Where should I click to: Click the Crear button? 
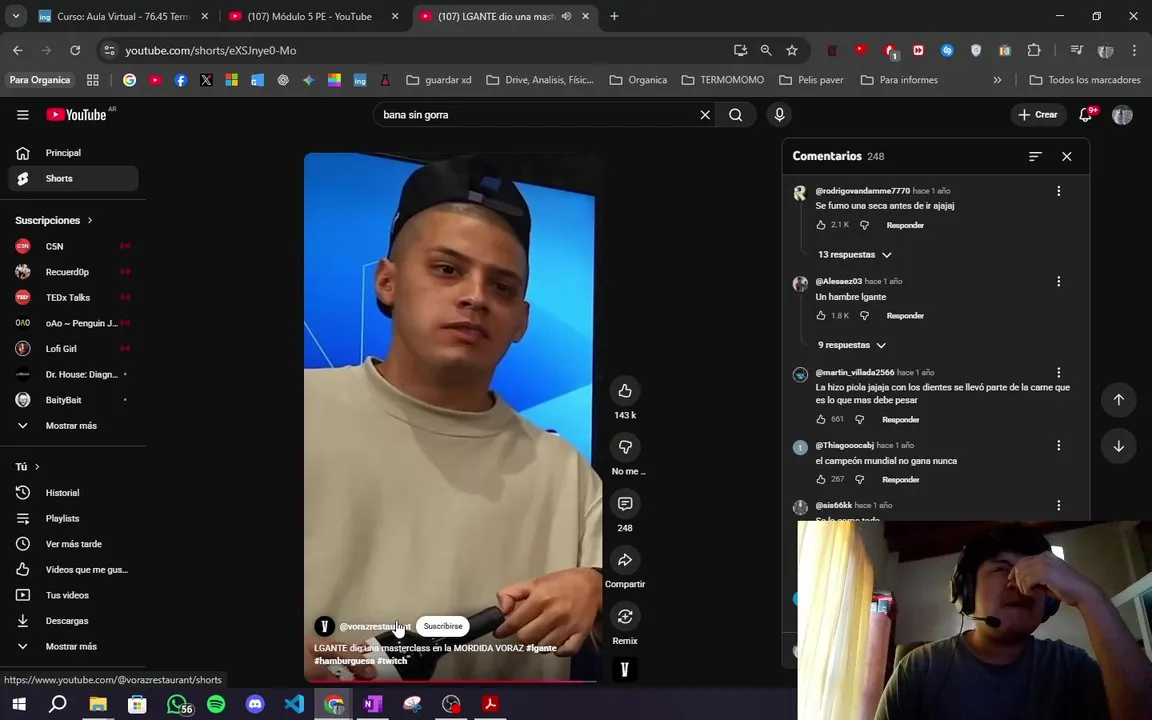(1038, 115)
